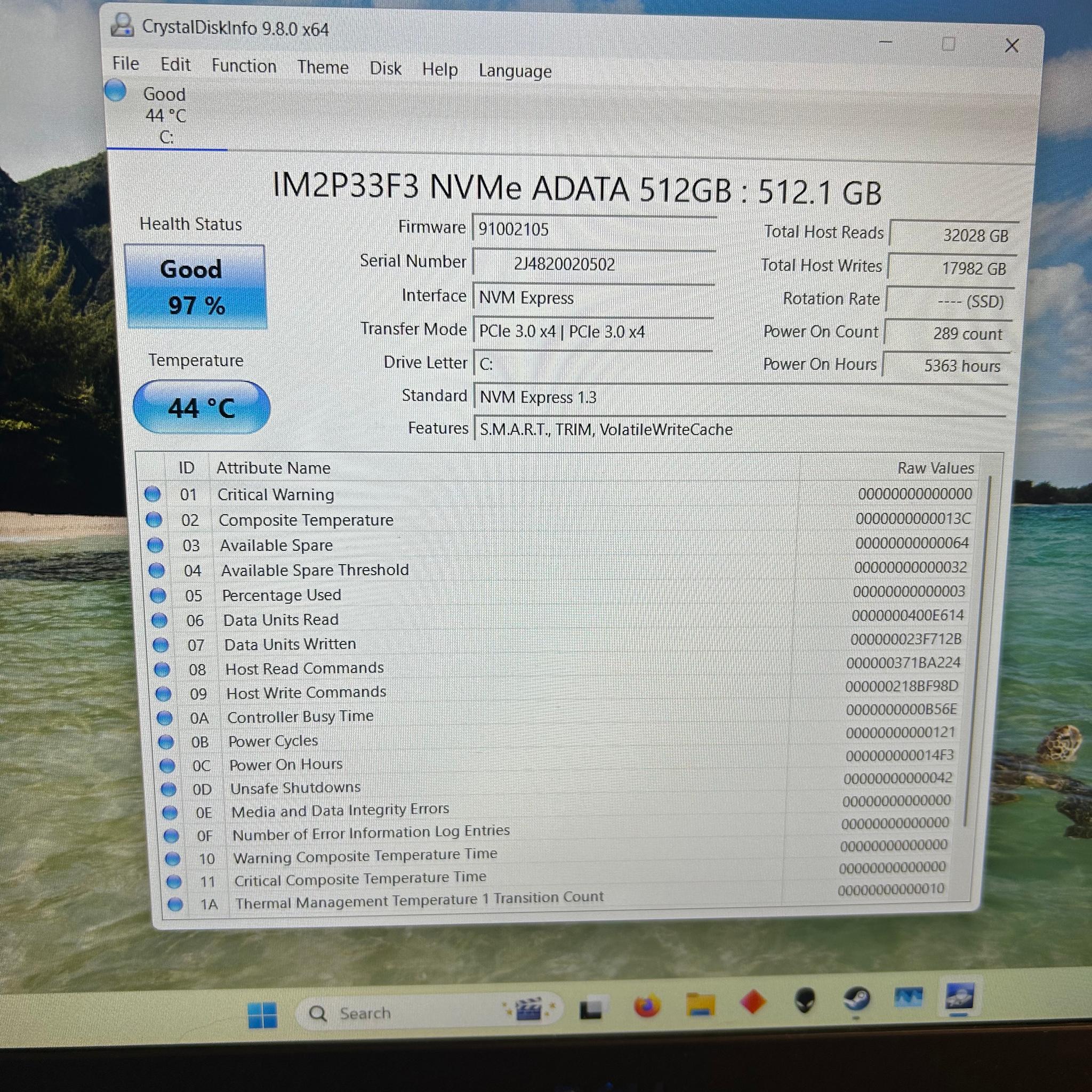The width and height of the screenshot is (1092, 1092).
Task: Click the Firmware field showing 91002105
Action: tap(594, 229)
